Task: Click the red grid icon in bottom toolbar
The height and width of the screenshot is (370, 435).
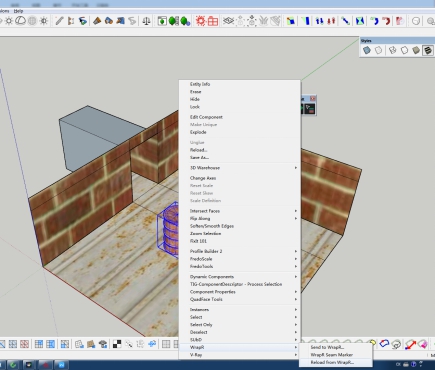Action: [x=24, y=344]
